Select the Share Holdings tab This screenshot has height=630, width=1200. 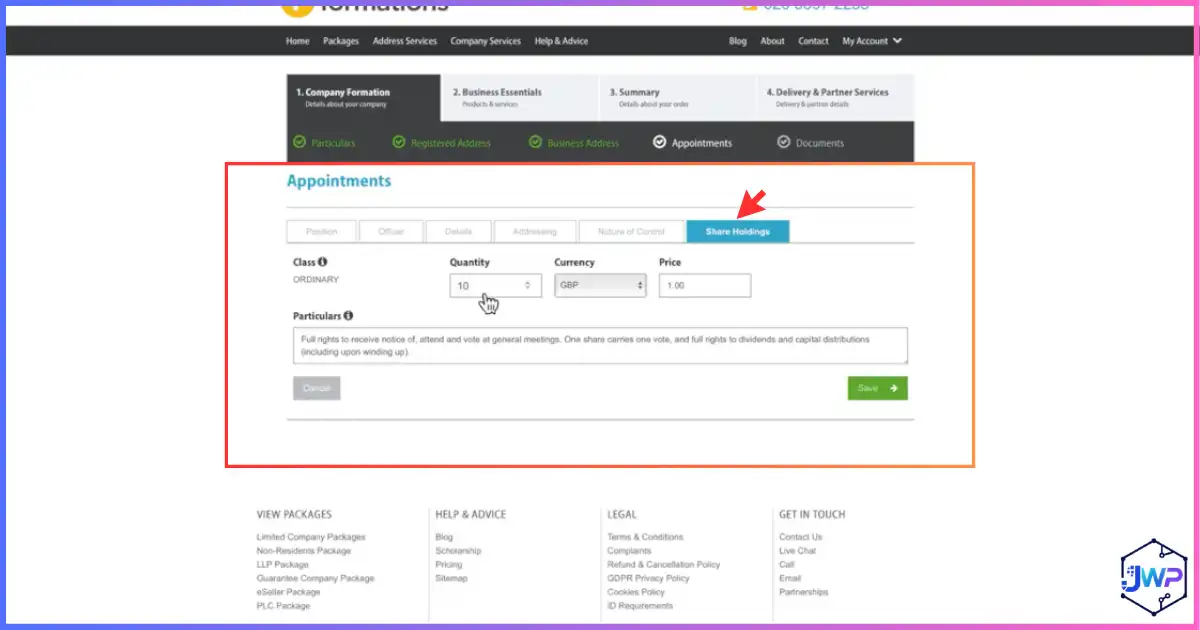pyautogui.click(x=738, y=231)
